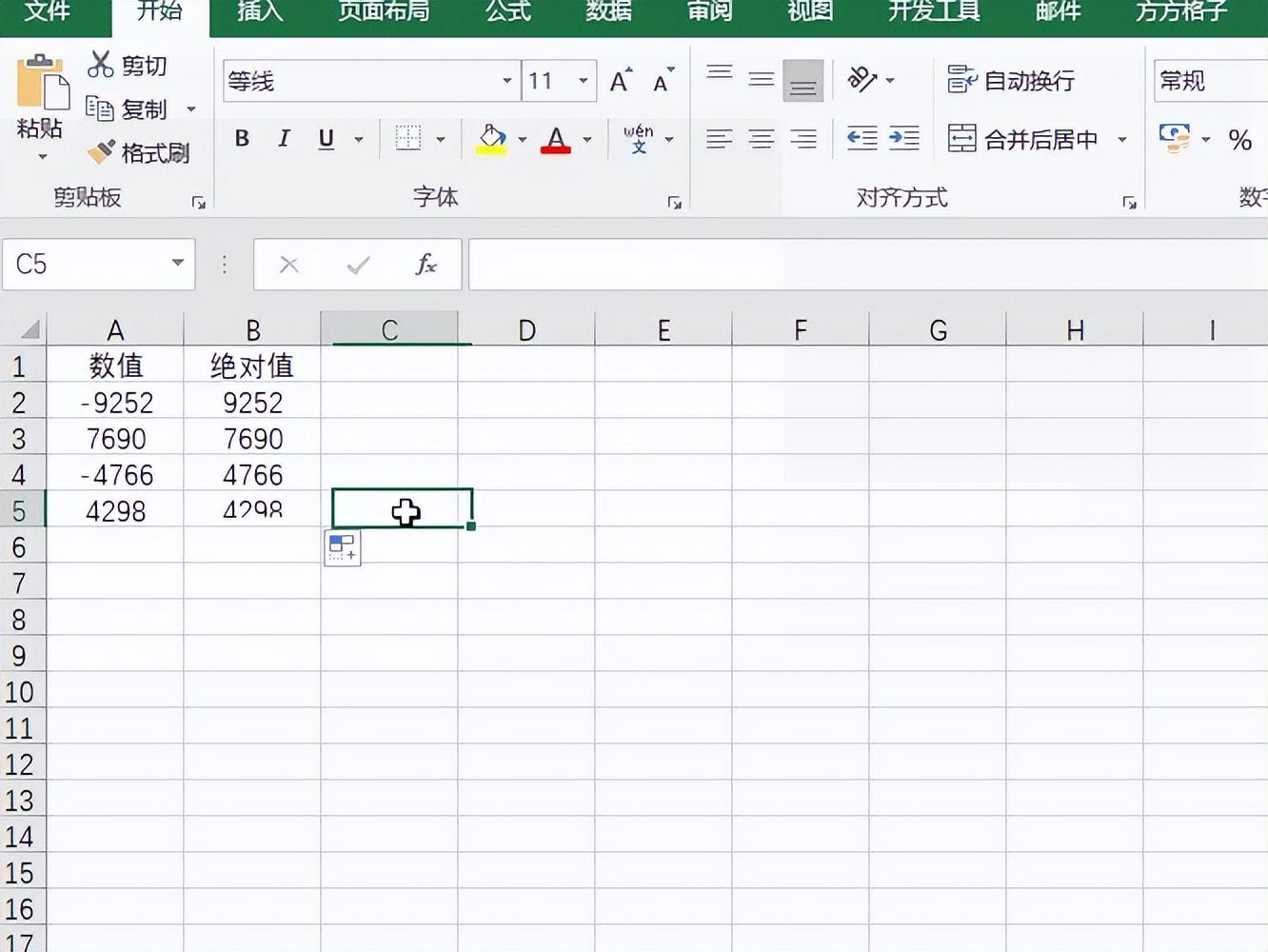This screenshot has width=1268, height=952.
Task: Cancel formula entry with X button
Action: pos(288,264)
